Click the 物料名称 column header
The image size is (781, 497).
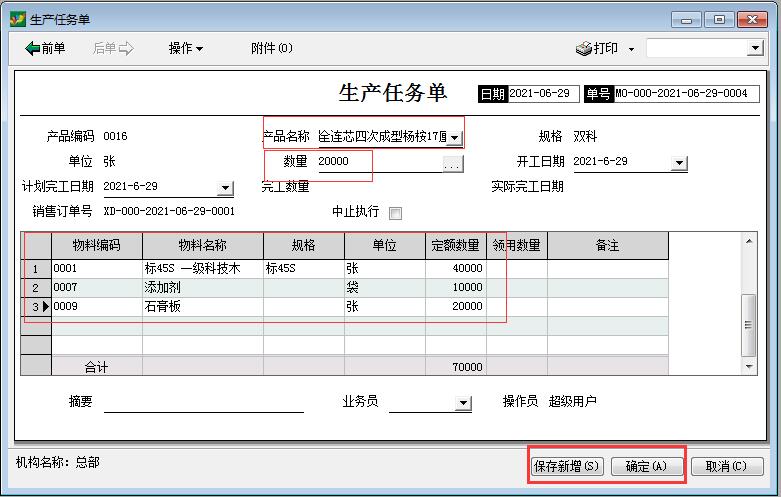[x=203, y=246]
